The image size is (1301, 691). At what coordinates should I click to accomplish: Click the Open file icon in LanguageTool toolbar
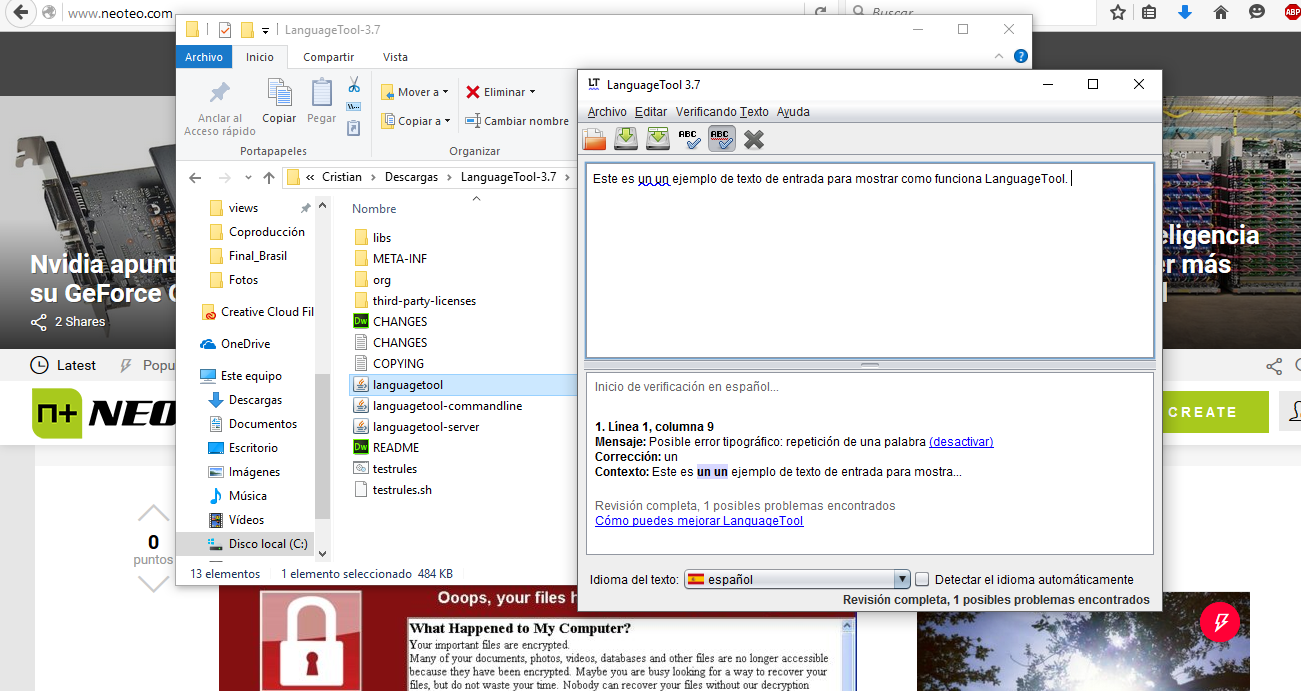pos(595,139)
